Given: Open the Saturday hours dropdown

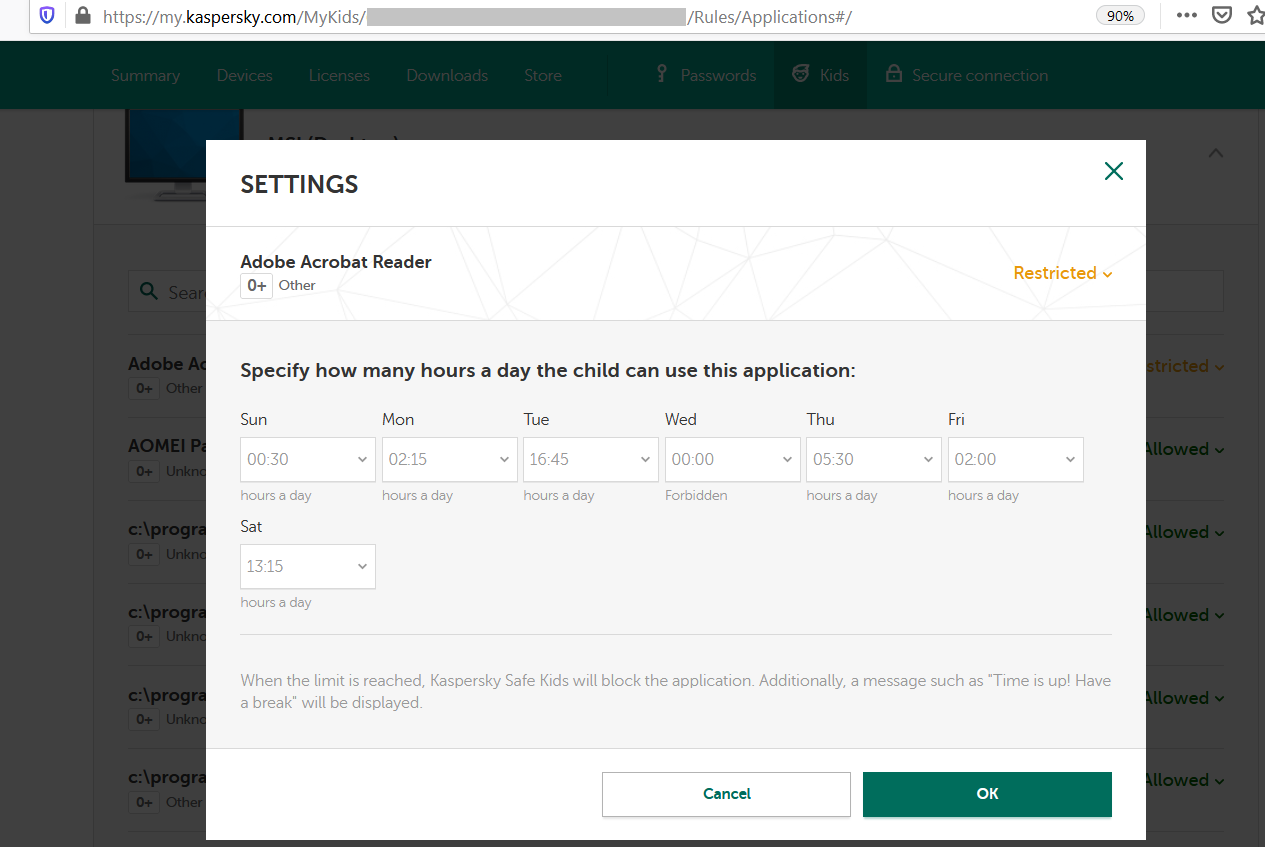Looking at the screenshot, I should 308,566.
